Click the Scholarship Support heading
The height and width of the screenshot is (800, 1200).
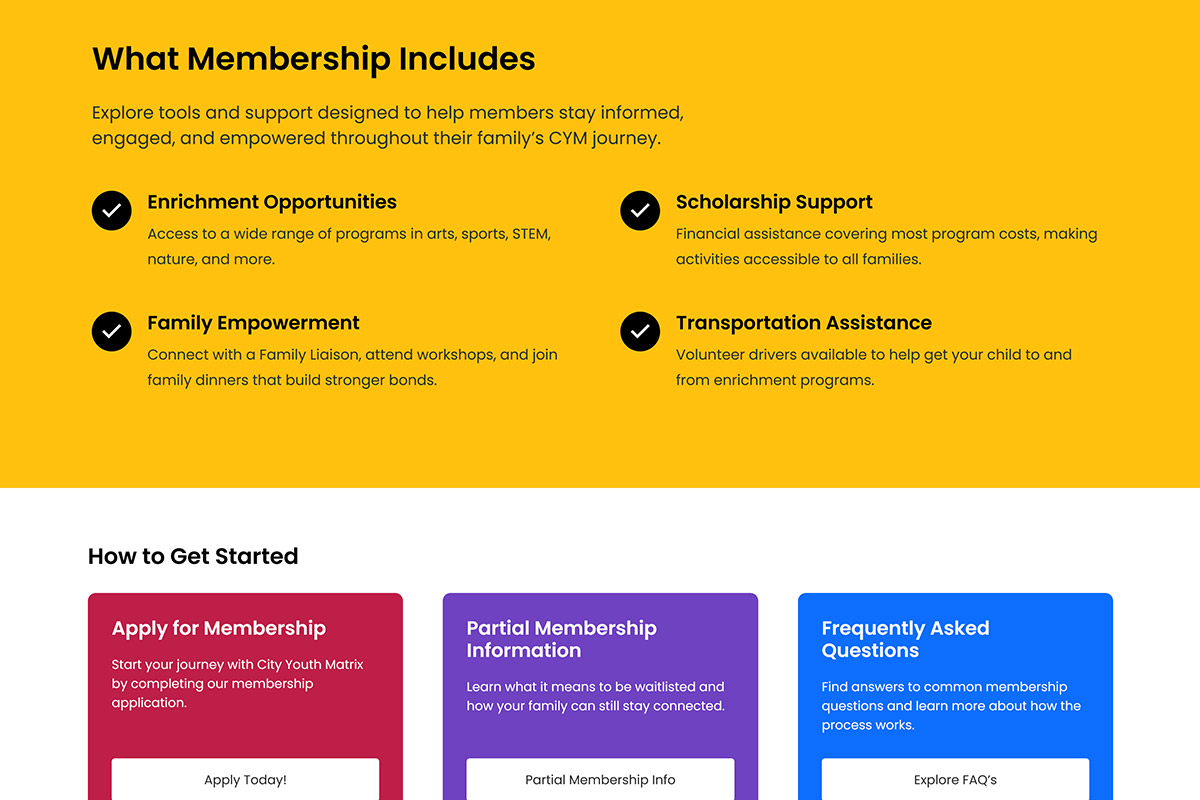(774, 202)
